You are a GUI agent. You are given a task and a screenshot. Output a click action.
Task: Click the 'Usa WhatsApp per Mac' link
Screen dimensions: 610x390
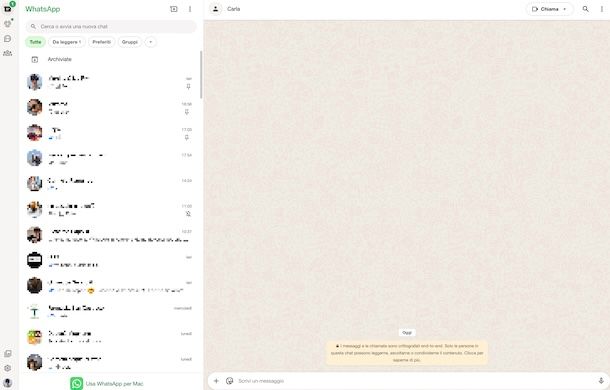[114, 384]
